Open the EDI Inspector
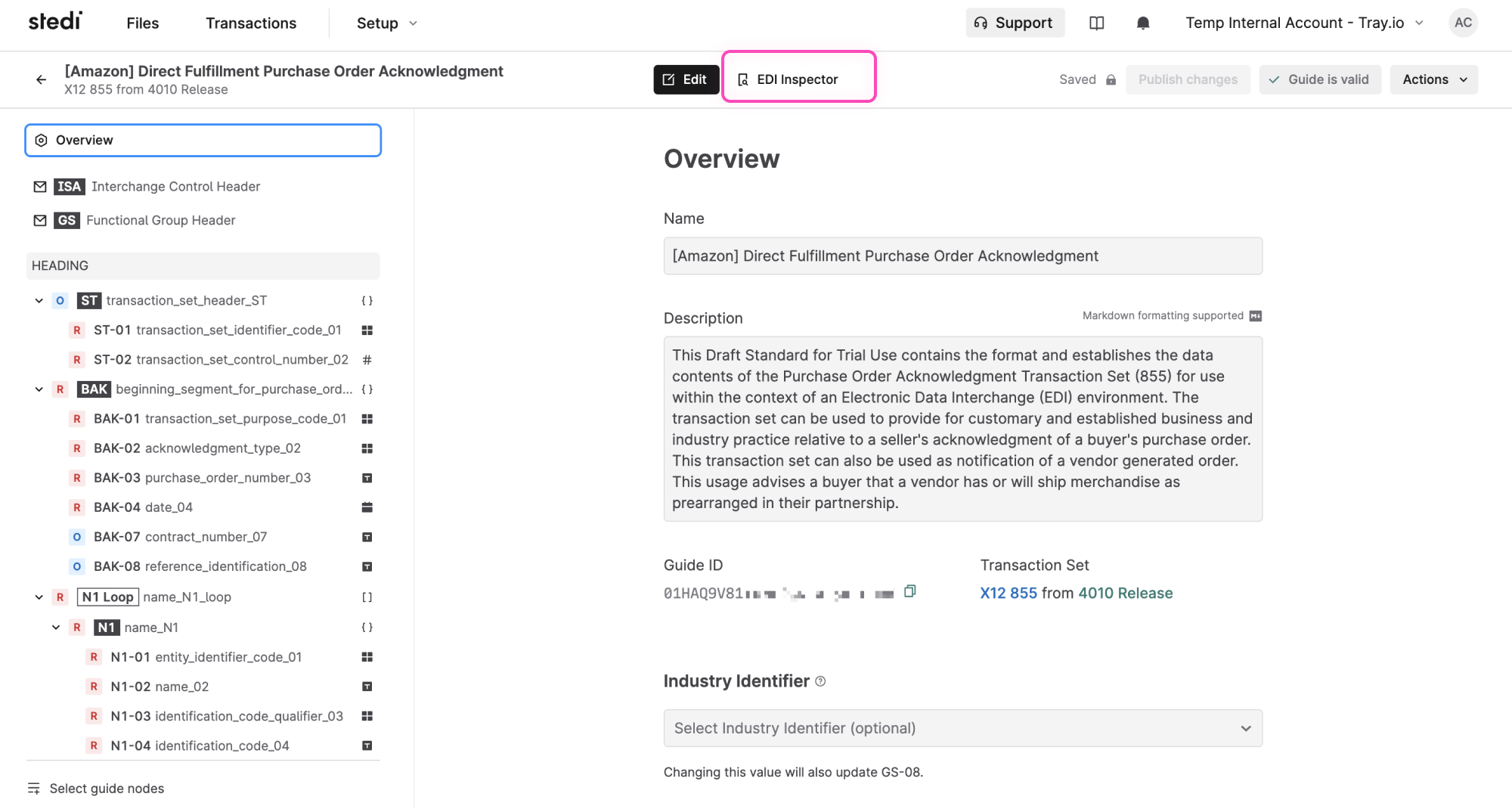This screenshot has height=809, width=1512. pos(798,79)
